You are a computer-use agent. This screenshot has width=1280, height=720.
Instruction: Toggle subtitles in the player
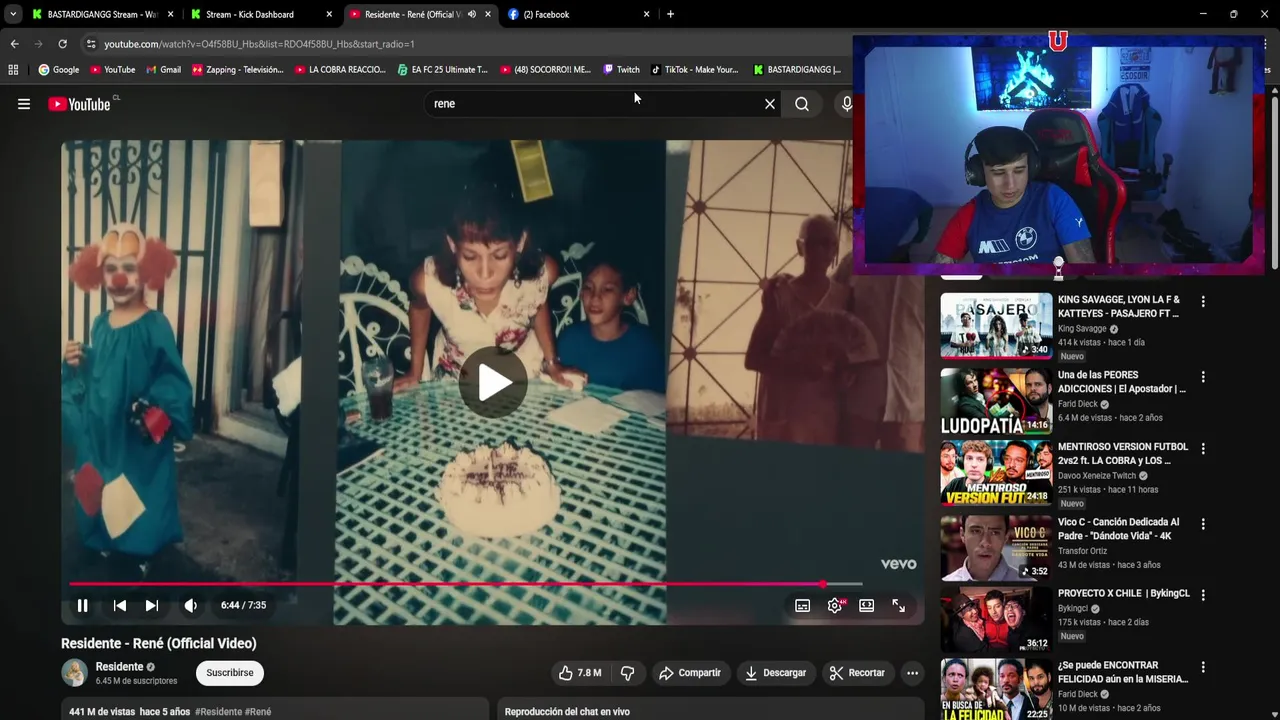pyautogui.click(x=802, y=605)
